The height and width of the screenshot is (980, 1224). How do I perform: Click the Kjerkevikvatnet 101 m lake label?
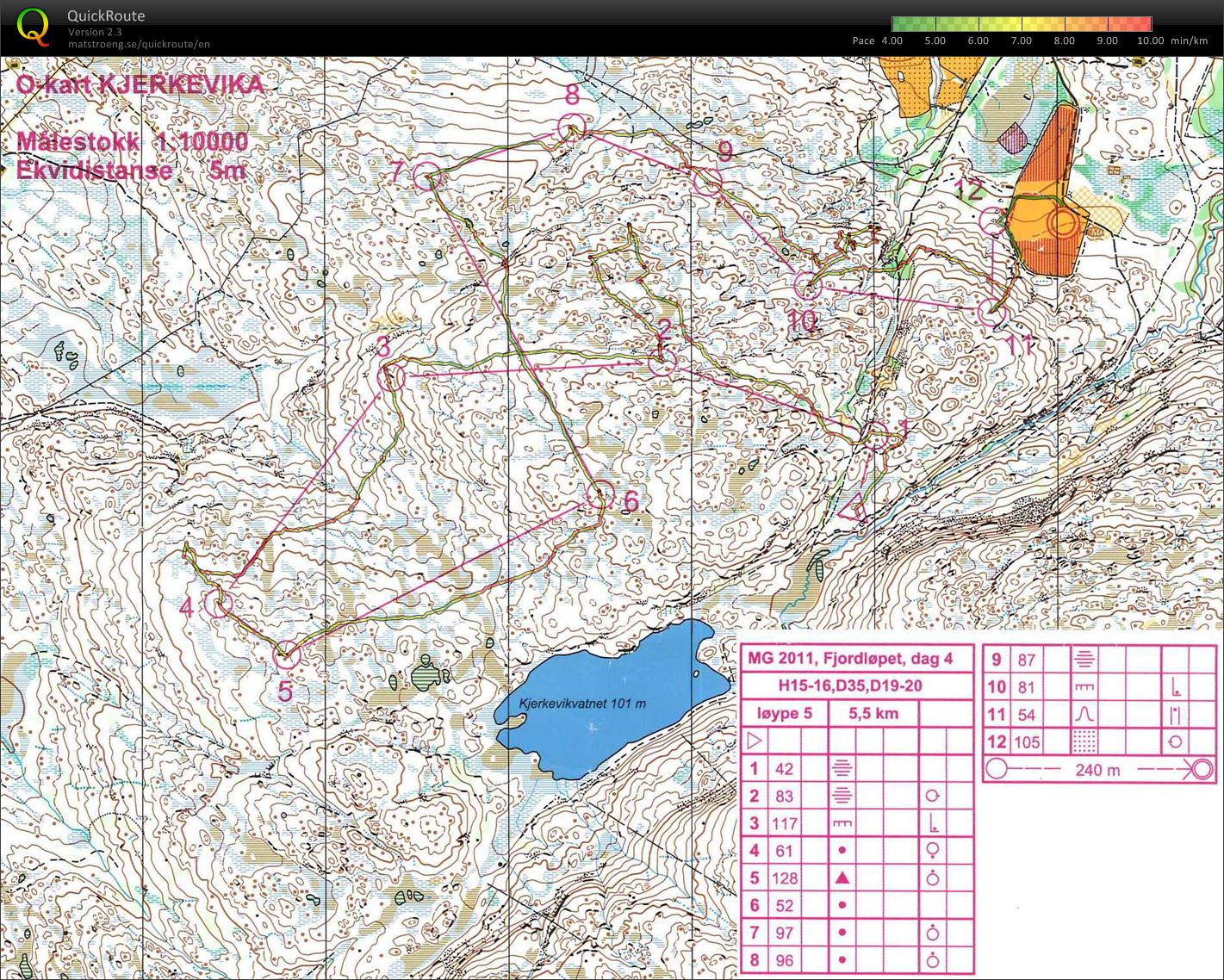click(583, 704)
